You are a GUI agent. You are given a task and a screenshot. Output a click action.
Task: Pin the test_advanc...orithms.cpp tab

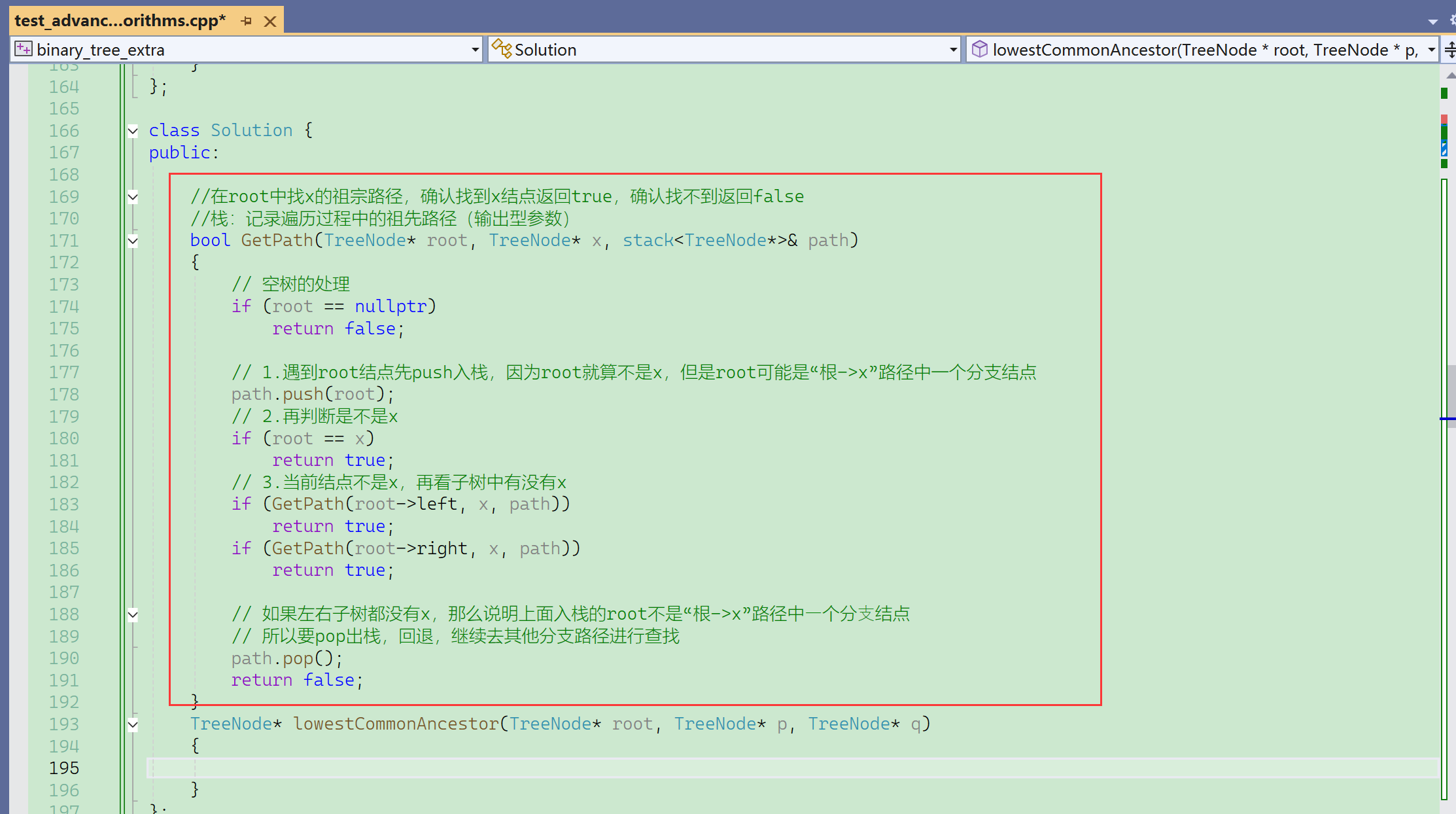point(247,21)
